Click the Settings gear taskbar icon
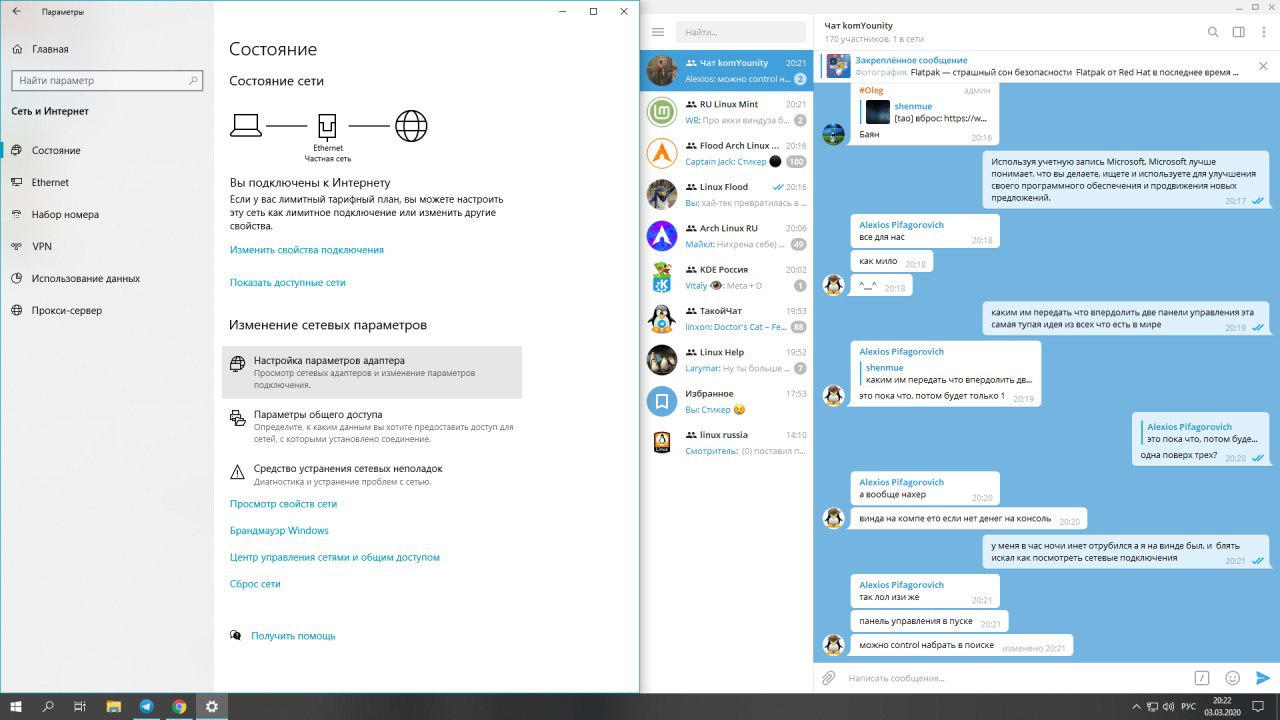 (212, 706)
